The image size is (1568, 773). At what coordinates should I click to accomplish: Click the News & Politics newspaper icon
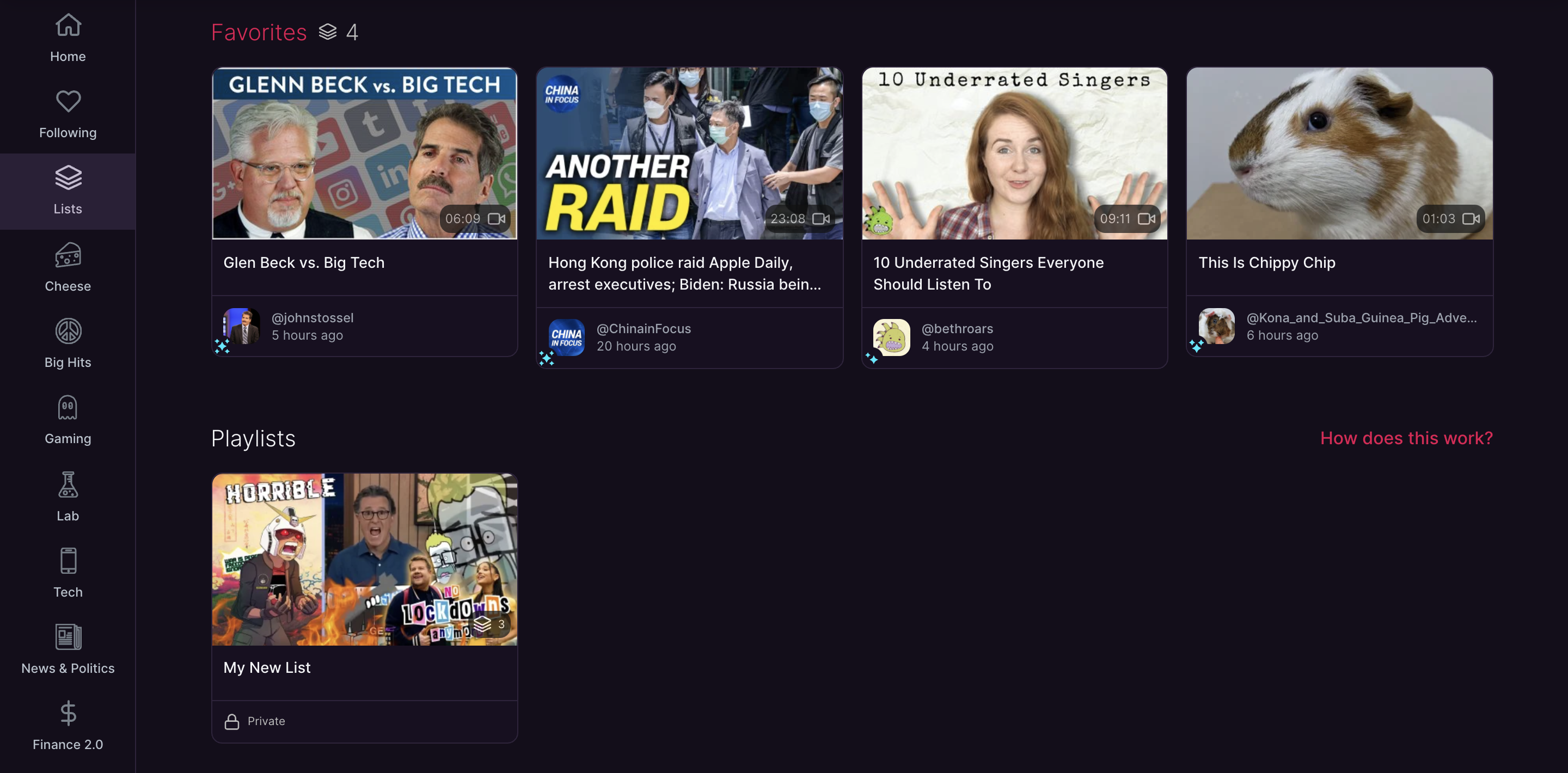click(x=68, y=637)
